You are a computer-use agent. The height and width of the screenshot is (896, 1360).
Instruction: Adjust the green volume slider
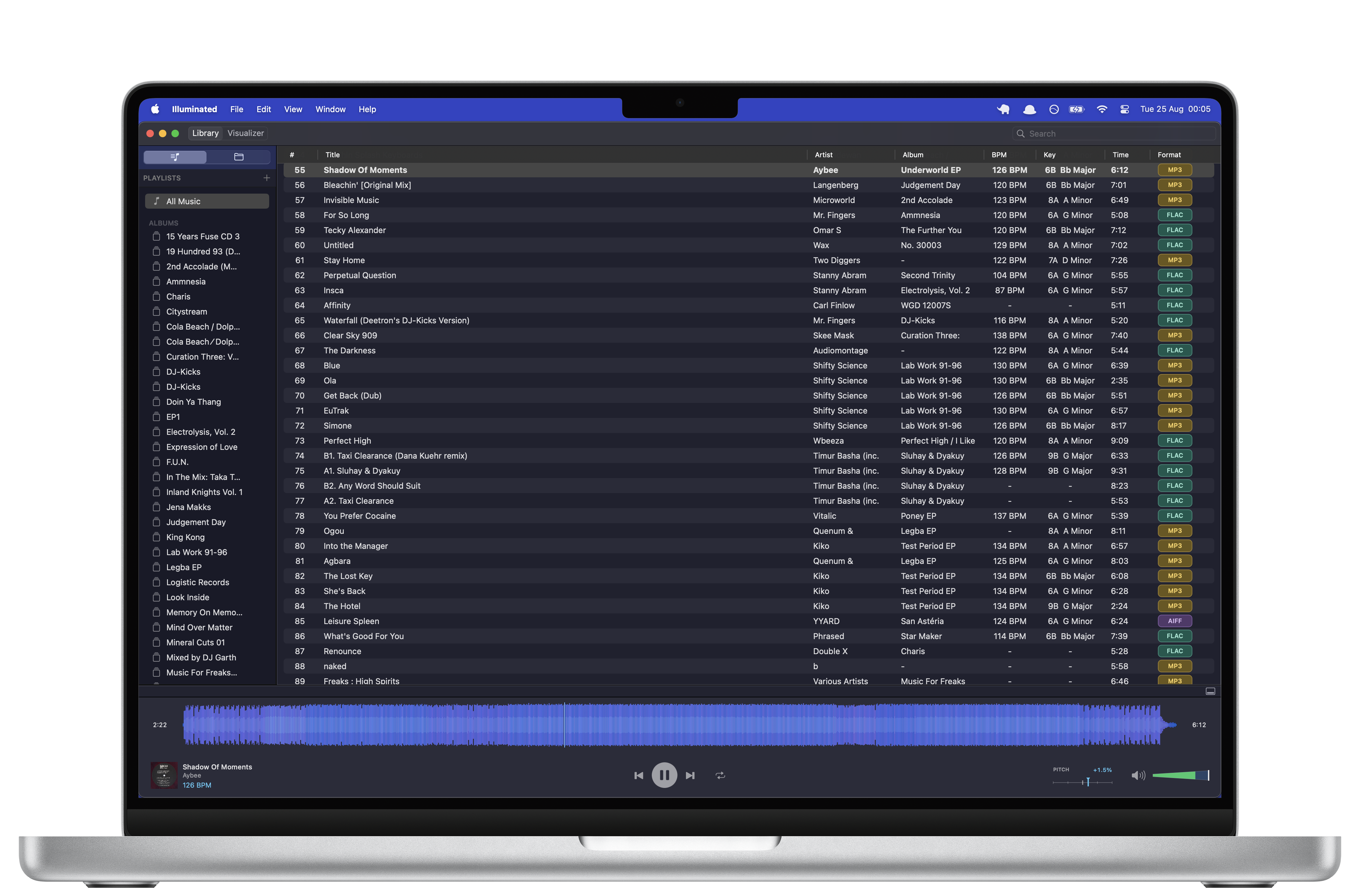[1180, 775]
